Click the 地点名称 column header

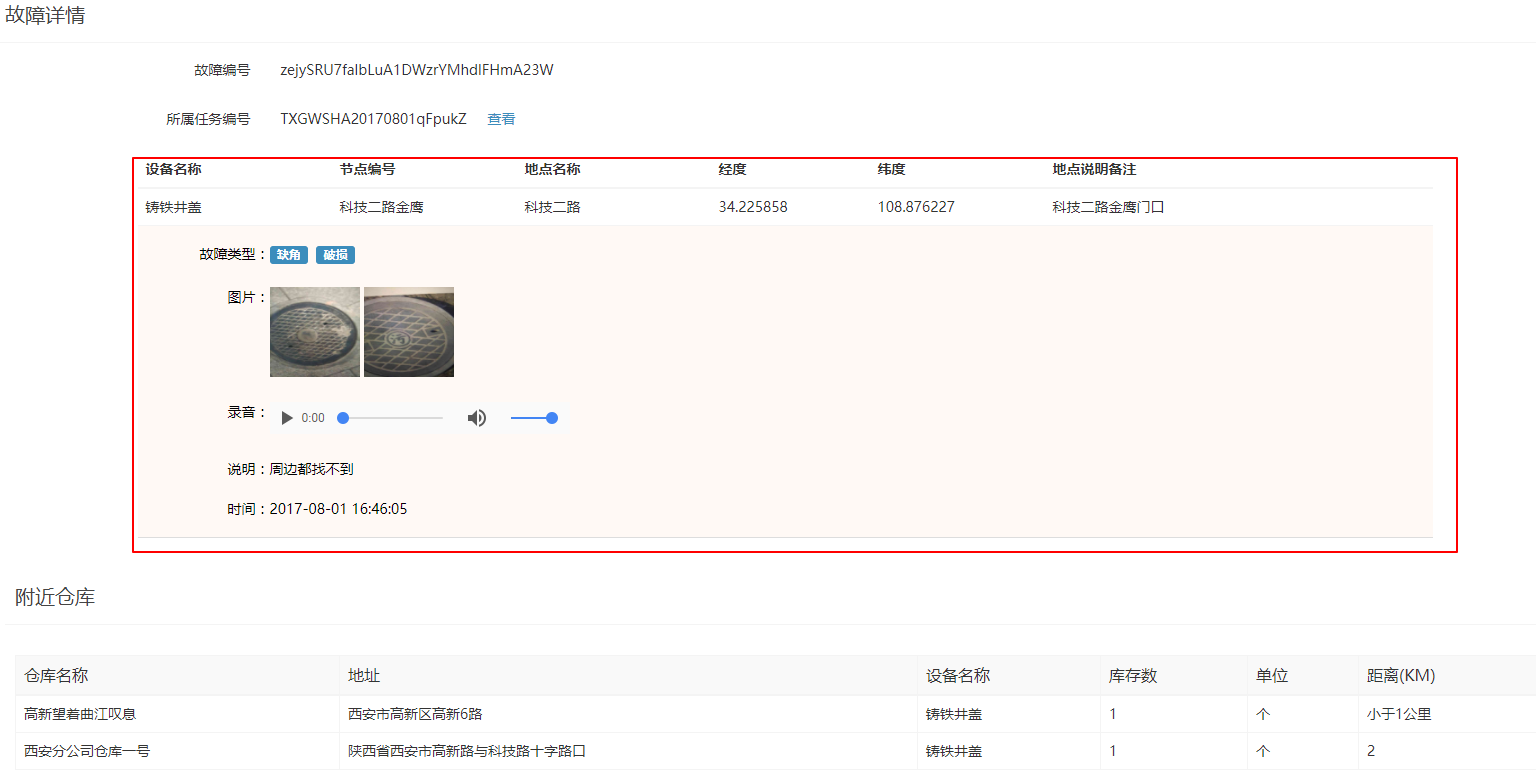pos(552,170)
